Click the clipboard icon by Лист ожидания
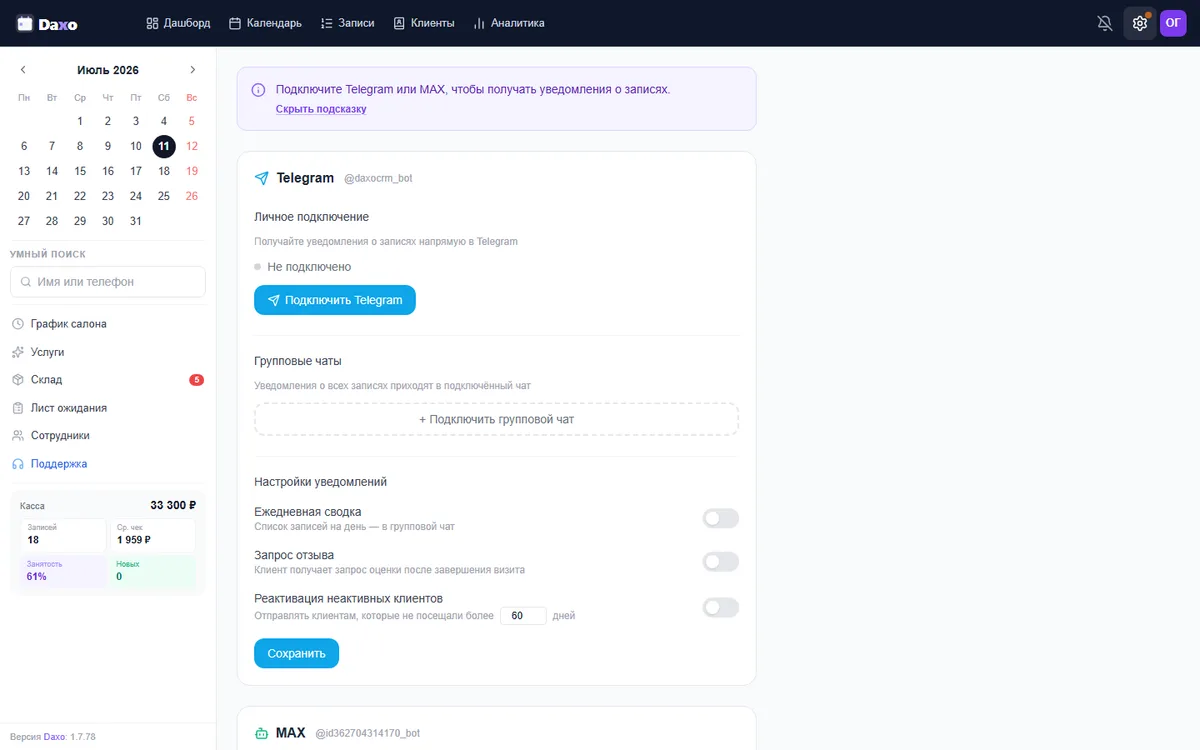The image size is (1200, 750). (18, 408)
